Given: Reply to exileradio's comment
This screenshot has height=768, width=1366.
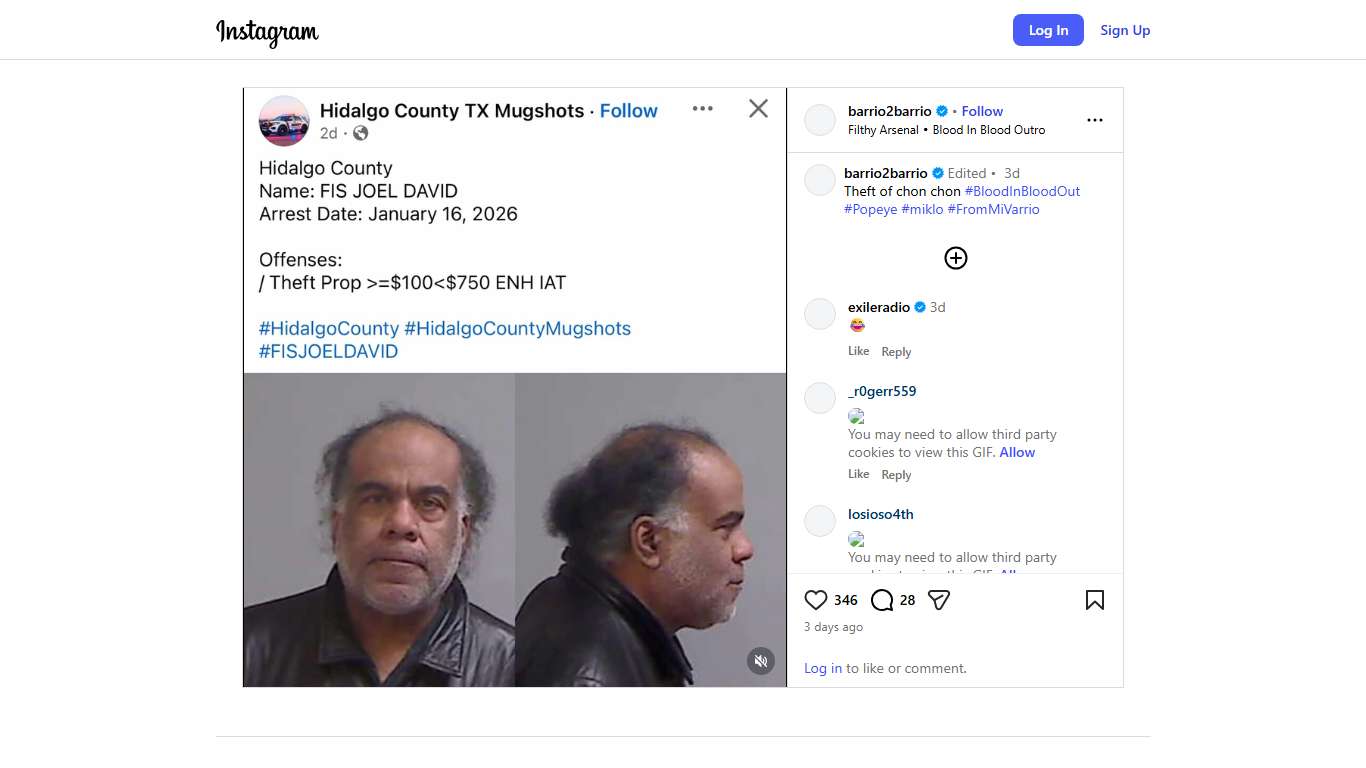Looking at the screenshot, I should [896, 352].
